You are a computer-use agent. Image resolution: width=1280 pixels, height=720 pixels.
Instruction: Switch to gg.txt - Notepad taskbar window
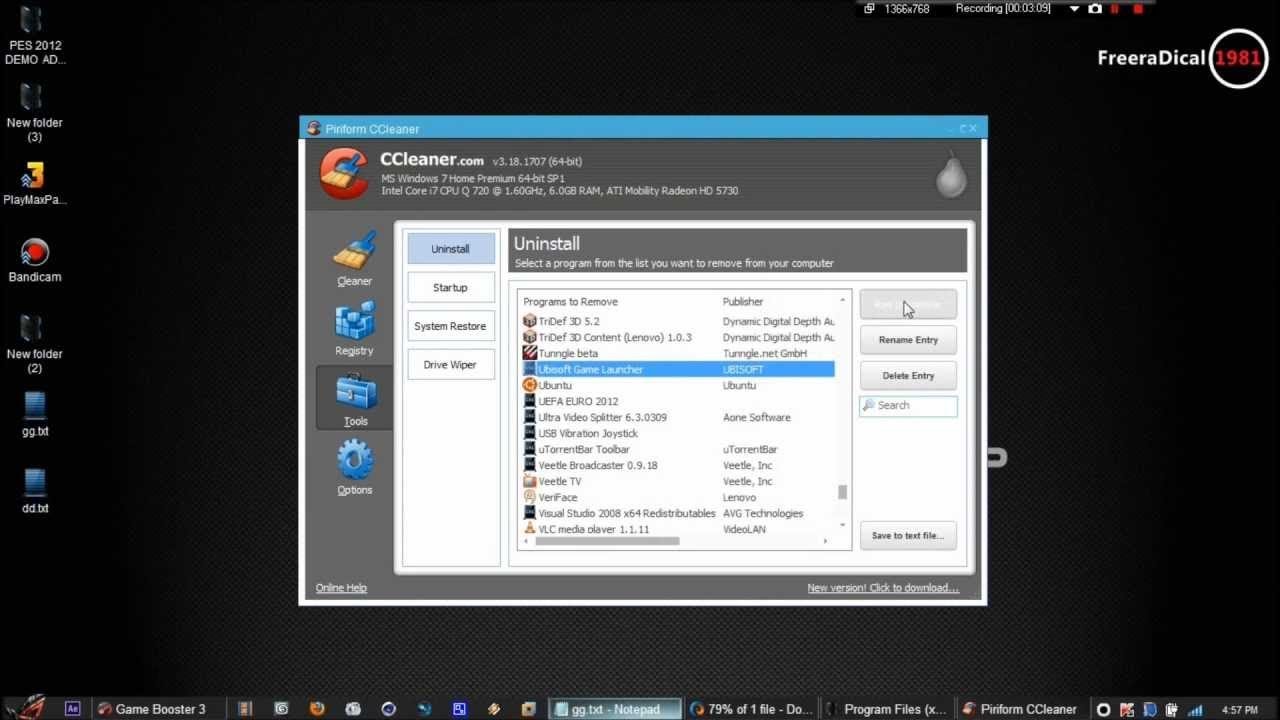[x=615, y=709]
